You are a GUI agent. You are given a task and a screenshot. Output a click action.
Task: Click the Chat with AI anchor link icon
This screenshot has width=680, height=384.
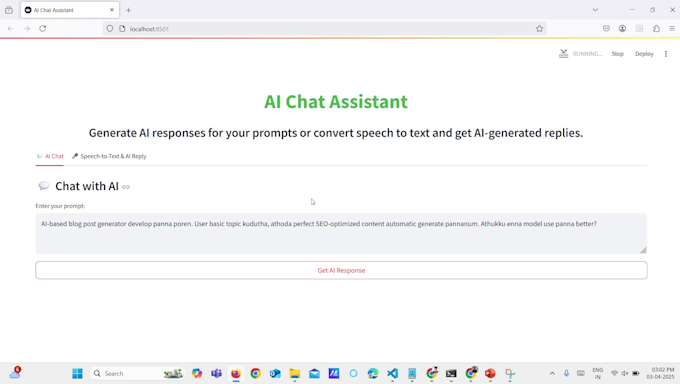pos(126,187)
